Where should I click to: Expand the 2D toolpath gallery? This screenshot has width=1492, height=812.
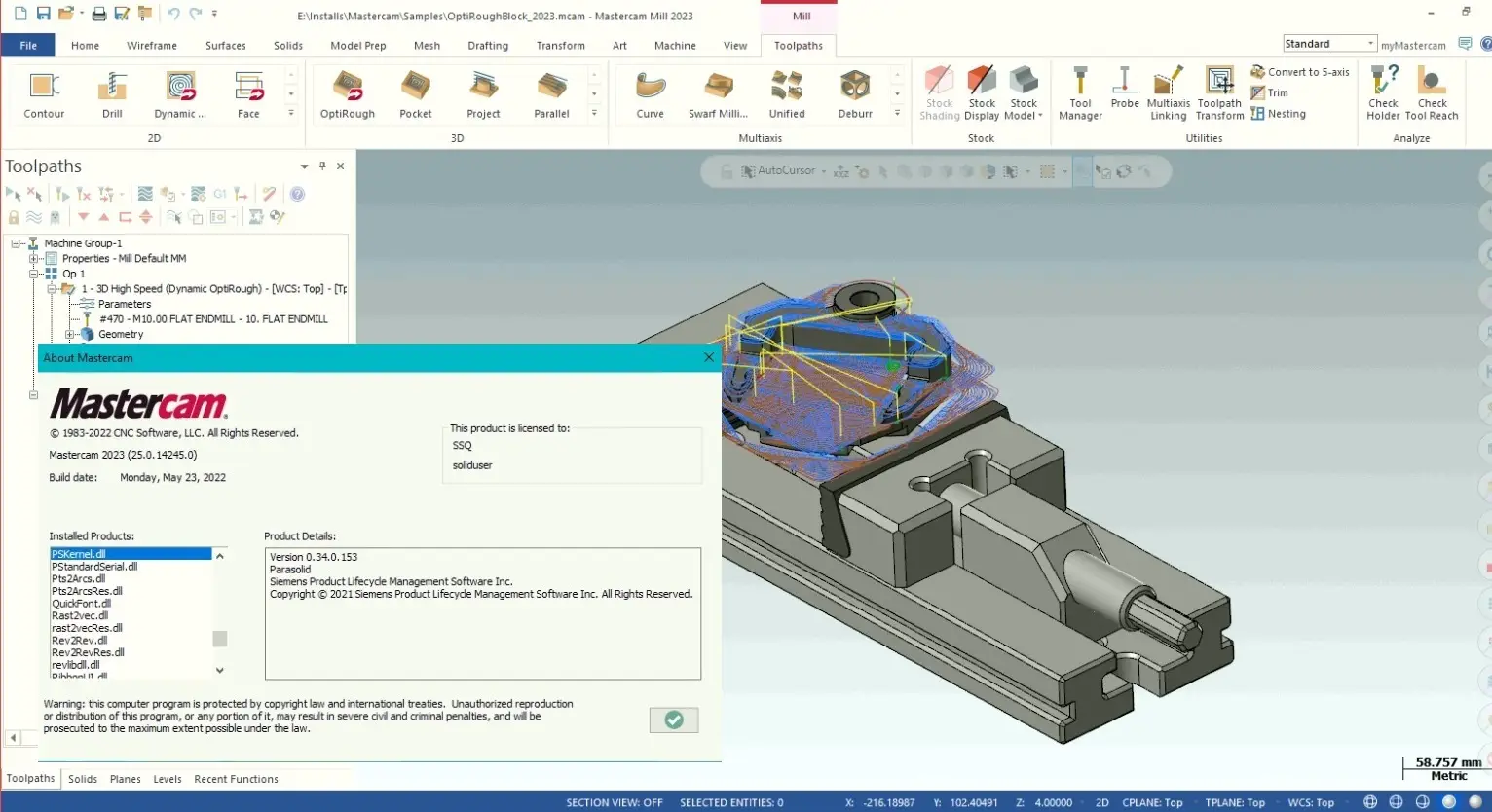(291, 114)
